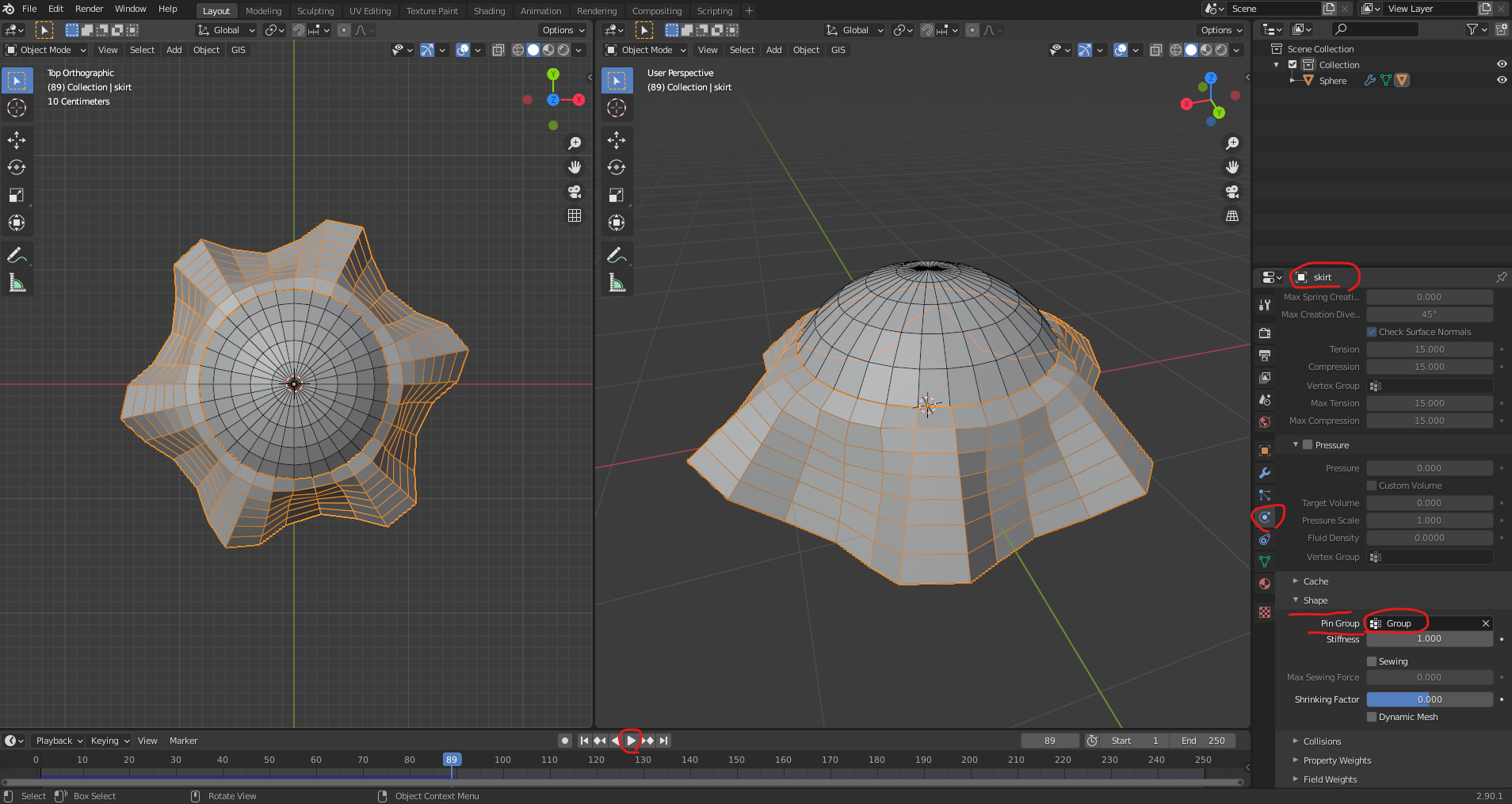The height and width of the screenshot is (804, 1512).
Task: Switch to the Sculpting workspace tab
Action: pos(315,11)
